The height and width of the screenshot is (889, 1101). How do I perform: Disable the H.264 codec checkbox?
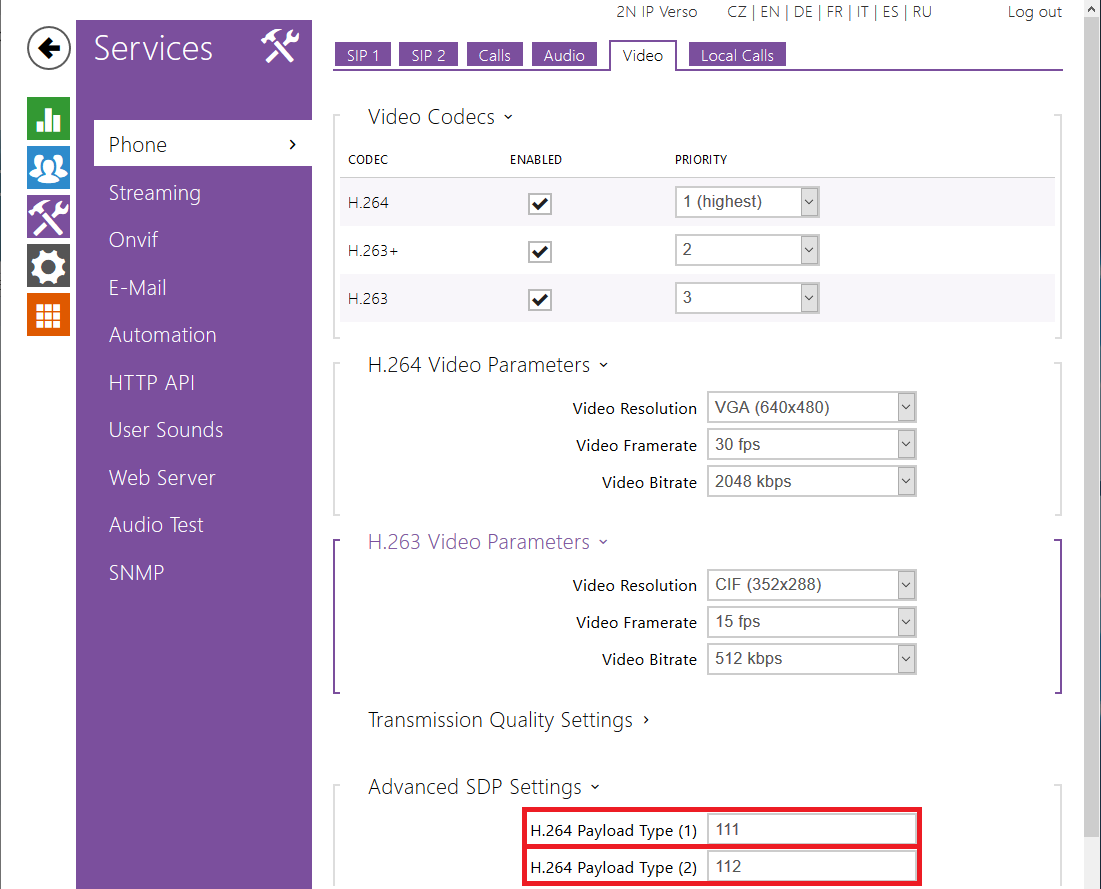pos(540,204)
